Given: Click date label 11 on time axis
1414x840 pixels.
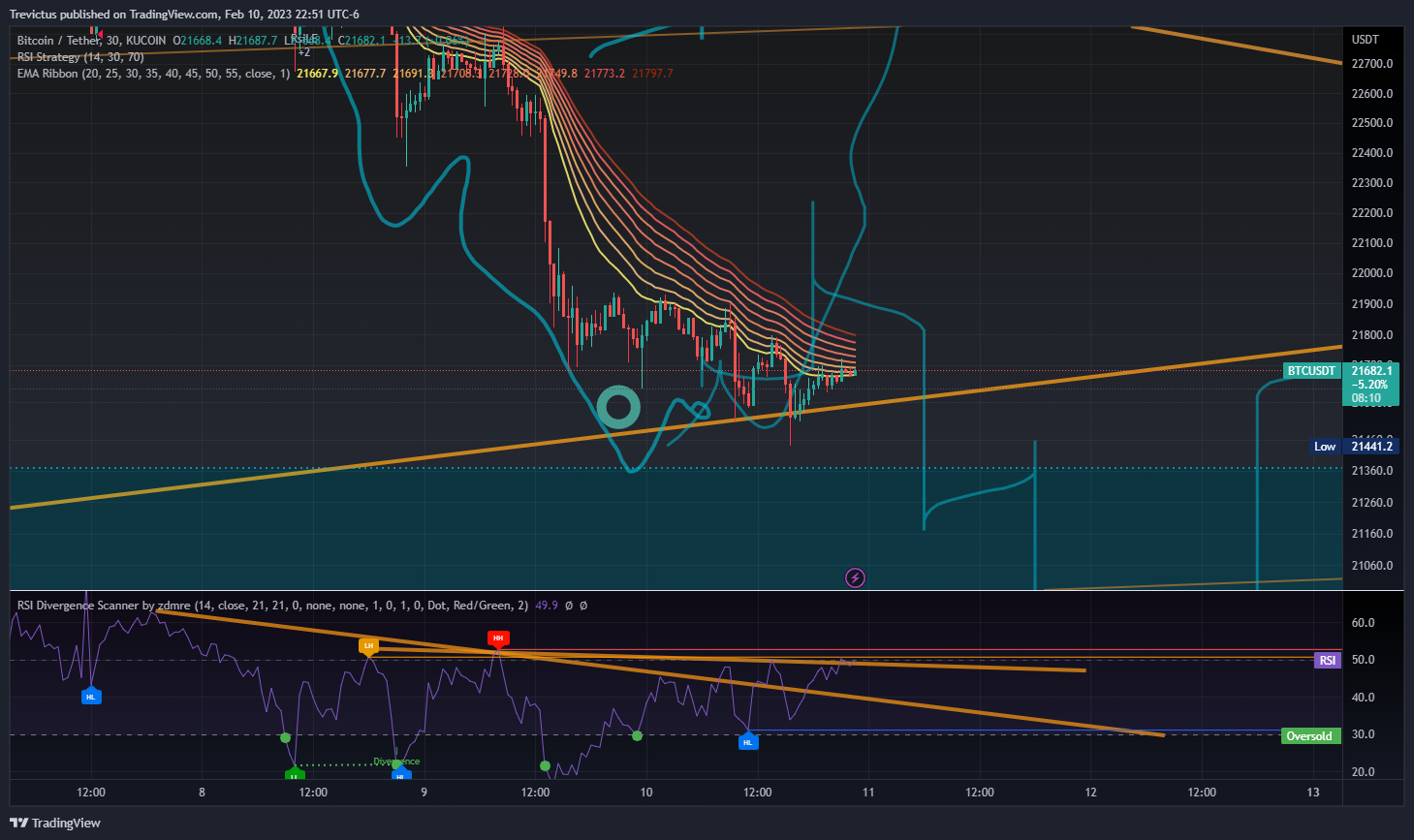Looking at the screenshot, I should [868, 793].
